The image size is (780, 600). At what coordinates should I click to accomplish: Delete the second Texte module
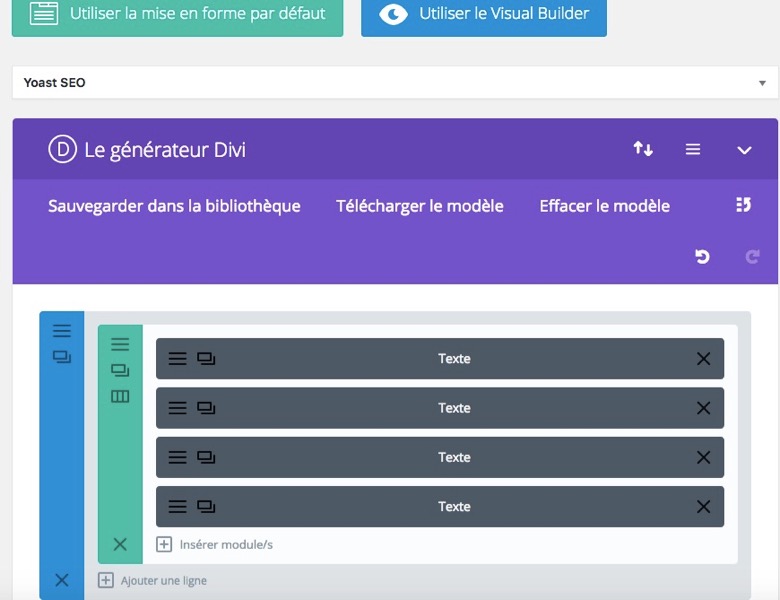coord(703,408)
